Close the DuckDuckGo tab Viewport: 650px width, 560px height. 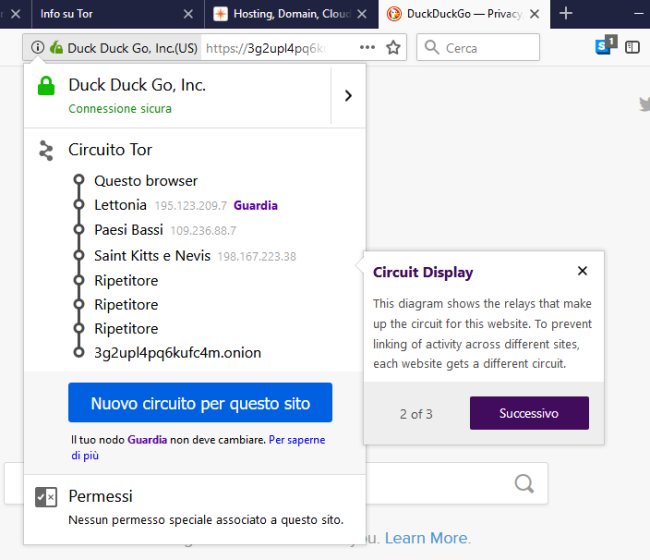[x=535, y=14]
